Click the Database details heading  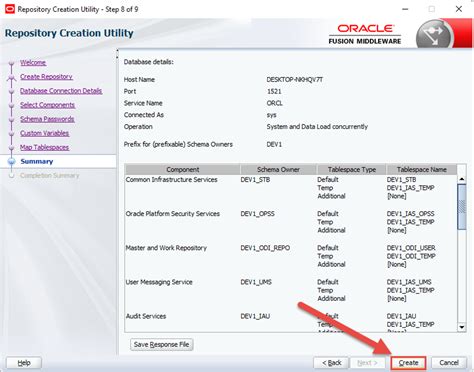click(149, 62)
